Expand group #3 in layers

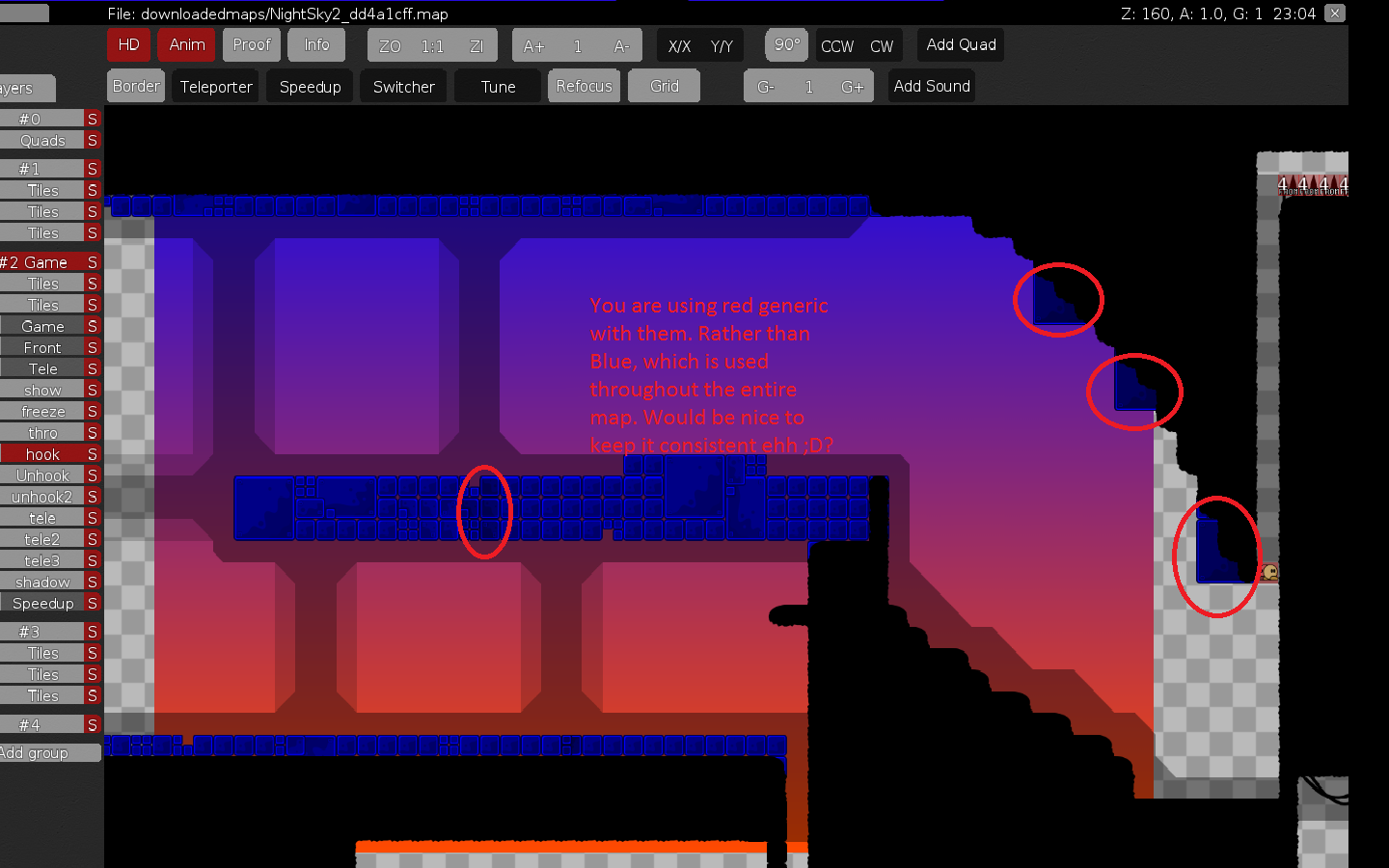coord(41,632)
